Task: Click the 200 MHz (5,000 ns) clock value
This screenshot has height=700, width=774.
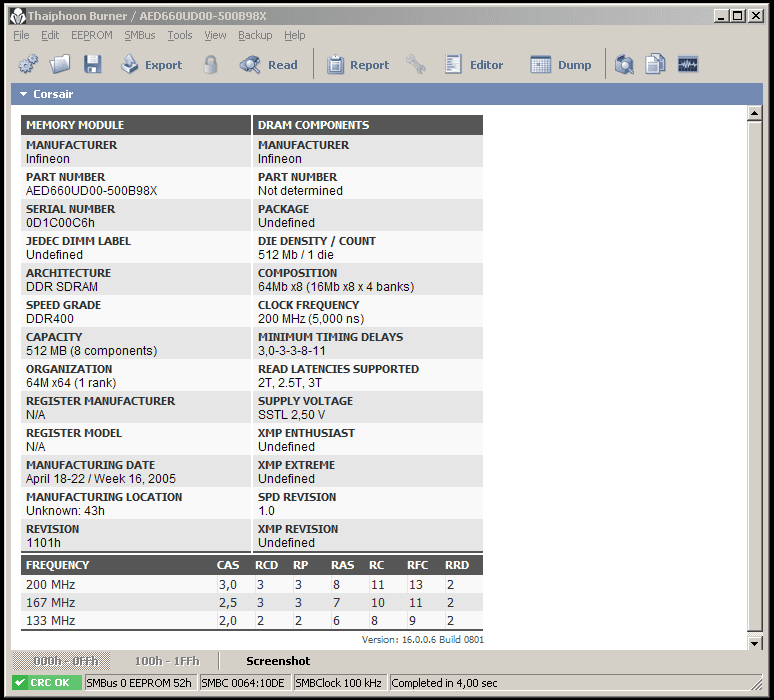Action: click(311, 319)
